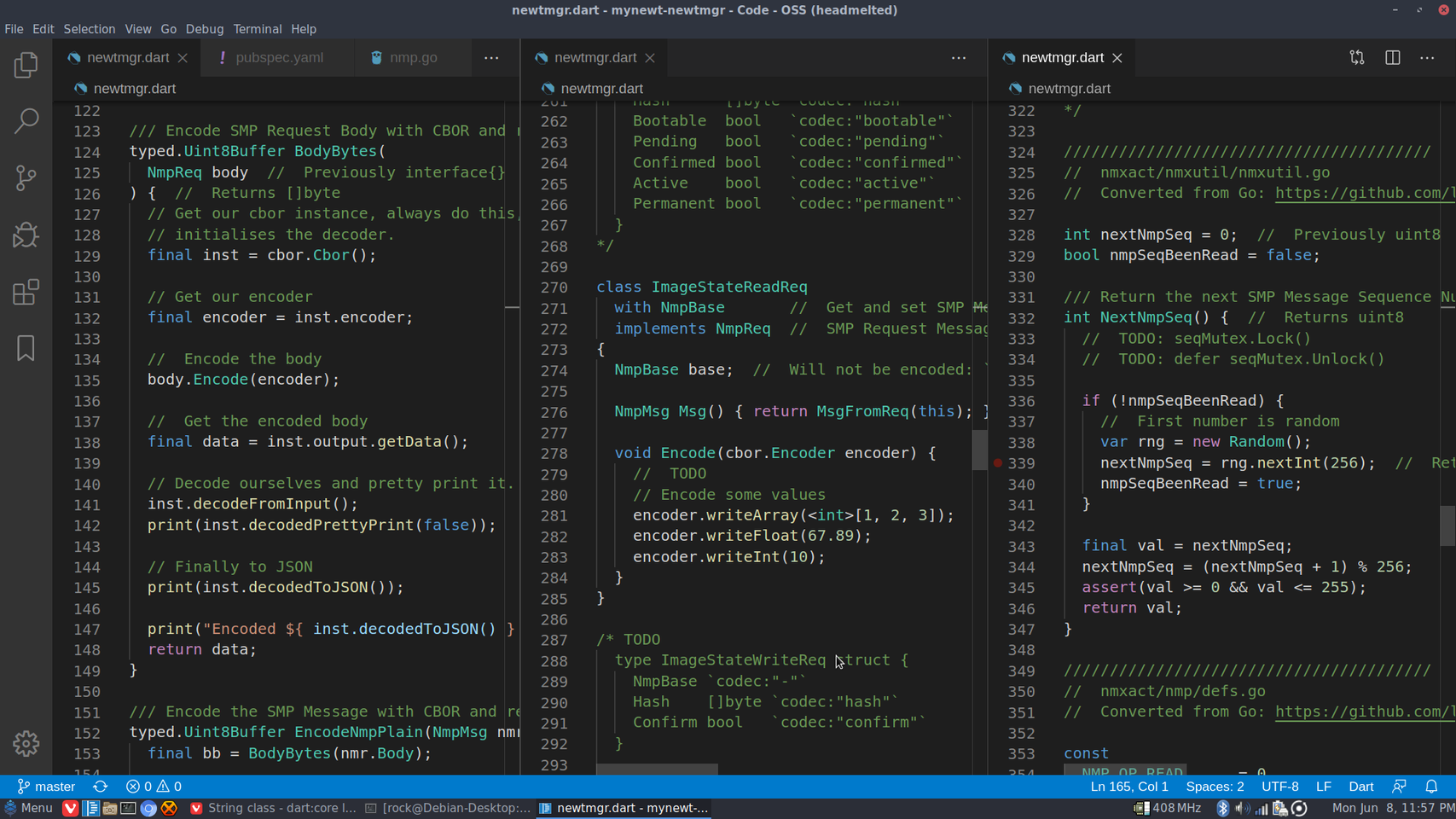The image size is (1456, 819).
Task: Switch to the pubspec.yaml tab
Action: (279, 58)
